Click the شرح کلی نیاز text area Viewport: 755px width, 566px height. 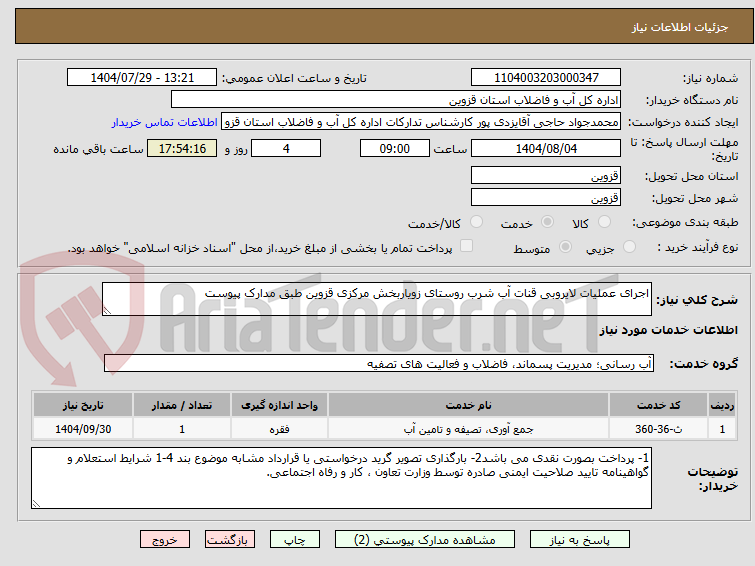tap(377, 299)
